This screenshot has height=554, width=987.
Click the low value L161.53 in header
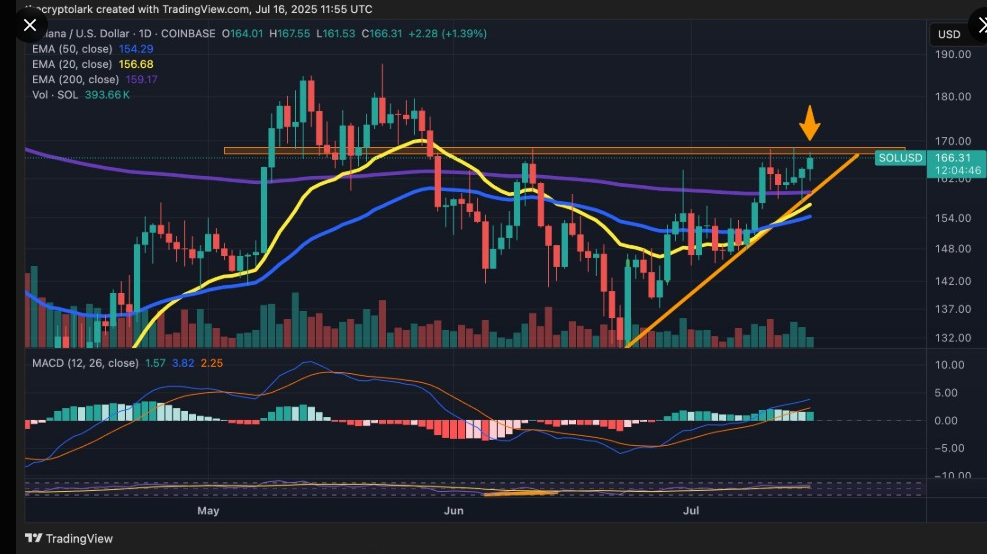coord(336,34)
